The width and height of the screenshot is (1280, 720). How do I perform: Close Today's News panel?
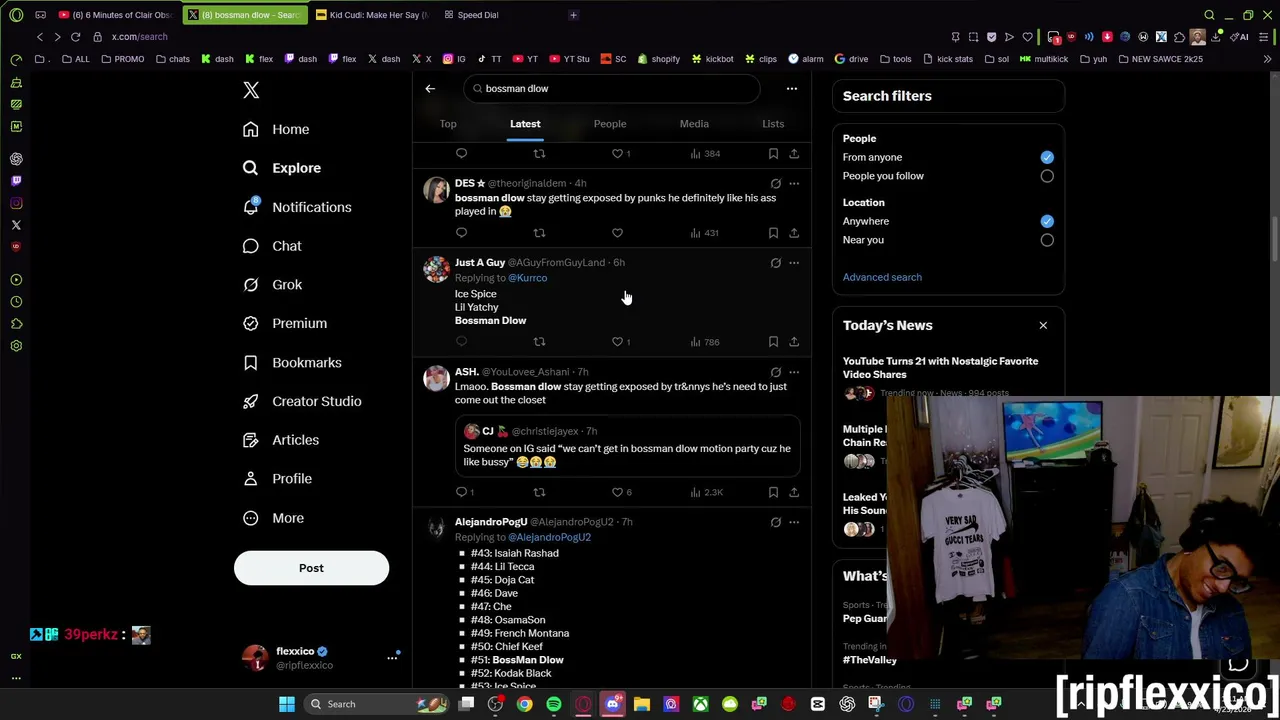(1043, 325)
